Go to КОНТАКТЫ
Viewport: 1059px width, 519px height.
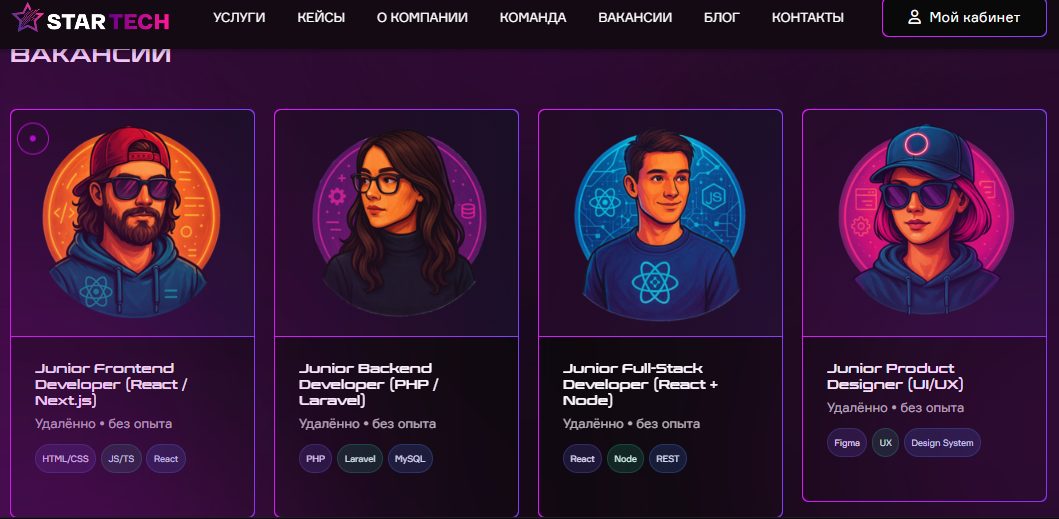(808, 18)
